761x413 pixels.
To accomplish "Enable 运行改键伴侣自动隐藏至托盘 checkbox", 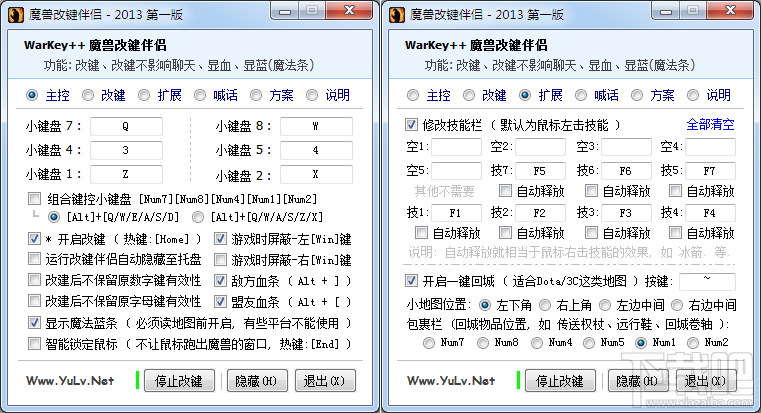I will pos(34,259).
